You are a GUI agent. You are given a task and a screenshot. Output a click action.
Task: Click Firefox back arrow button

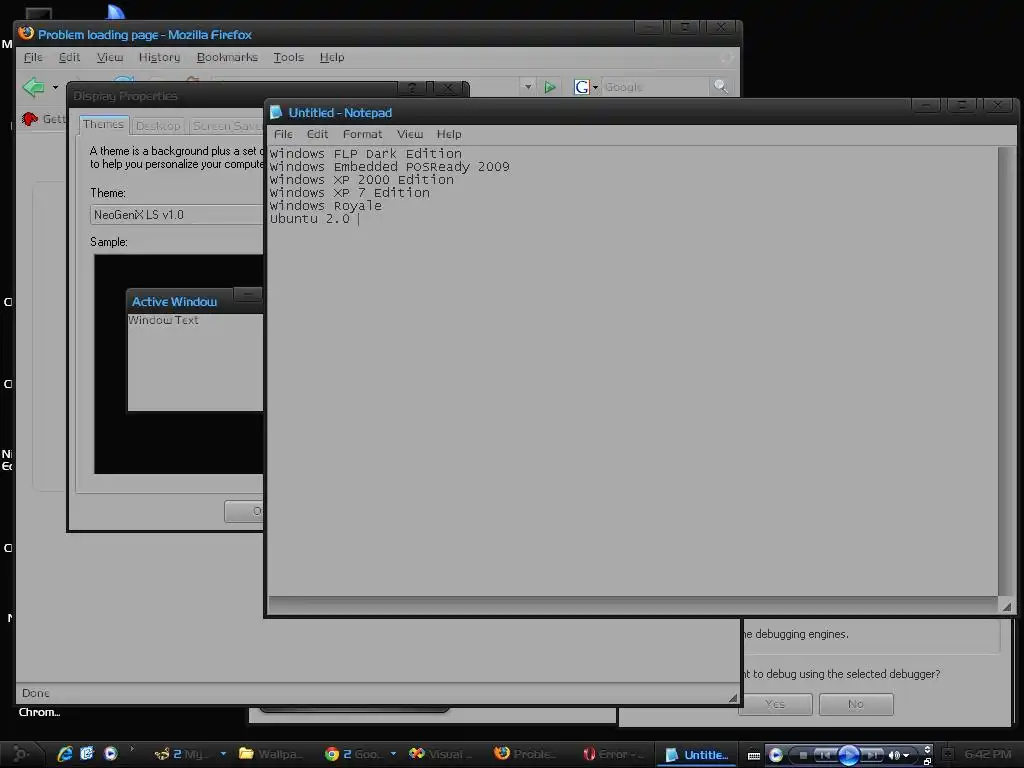[33, 86]
